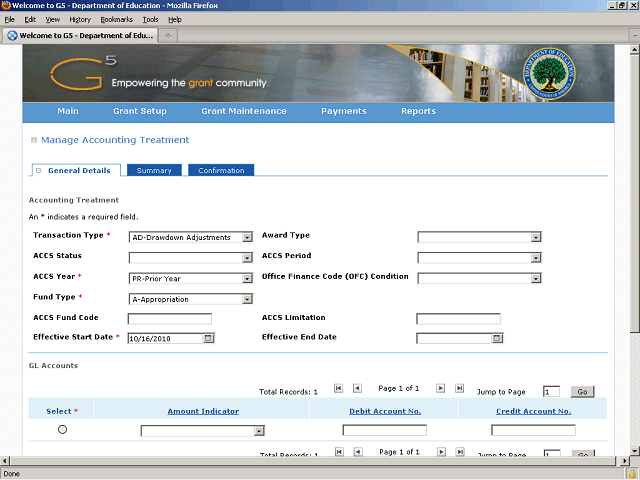
Task: Click the Debit Account No. input field
Action: (x=384, y=430)
